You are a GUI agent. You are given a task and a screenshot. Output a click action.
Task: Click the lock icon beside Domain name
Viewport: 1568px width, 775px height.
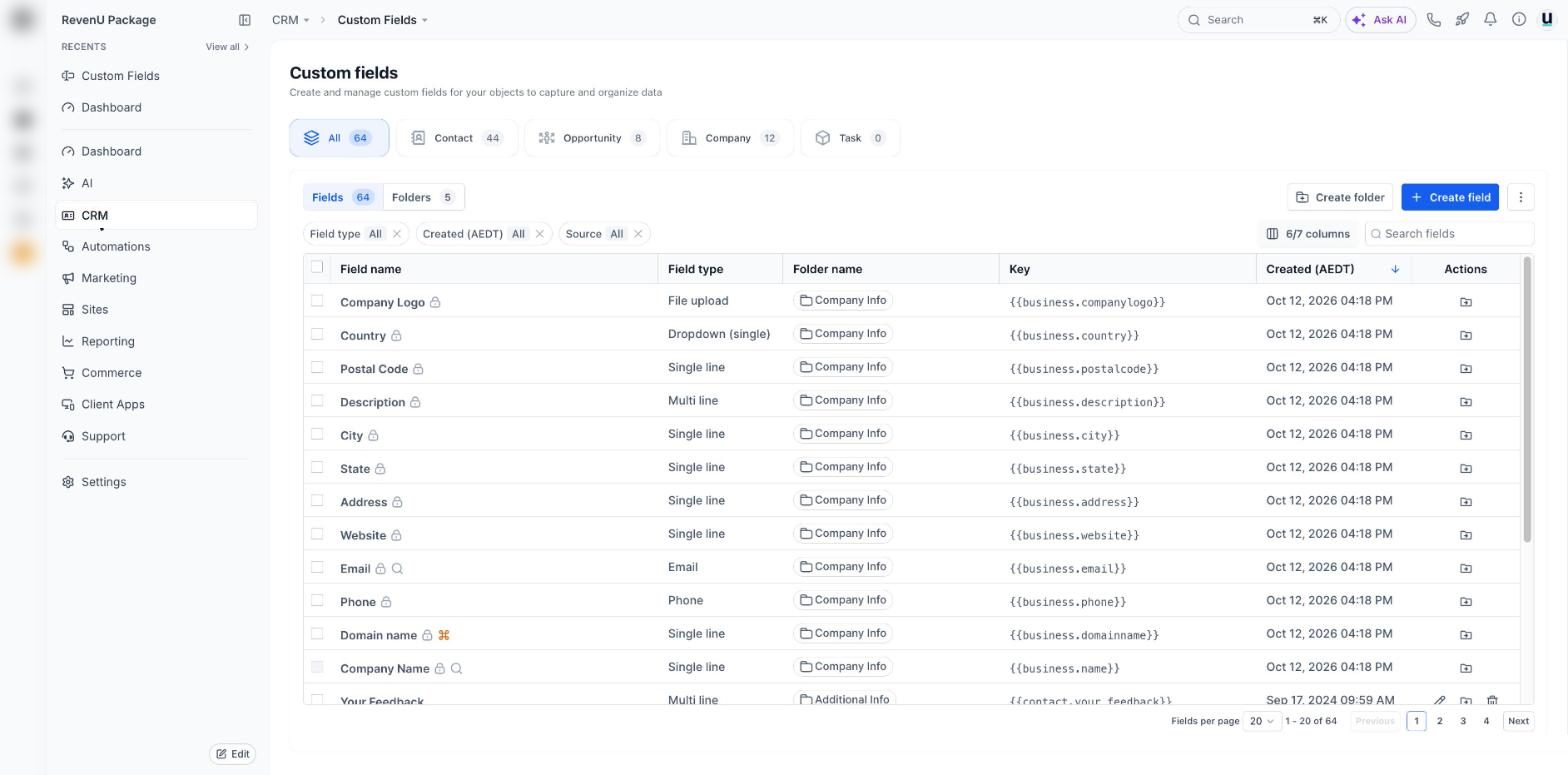tap(427, 635)
